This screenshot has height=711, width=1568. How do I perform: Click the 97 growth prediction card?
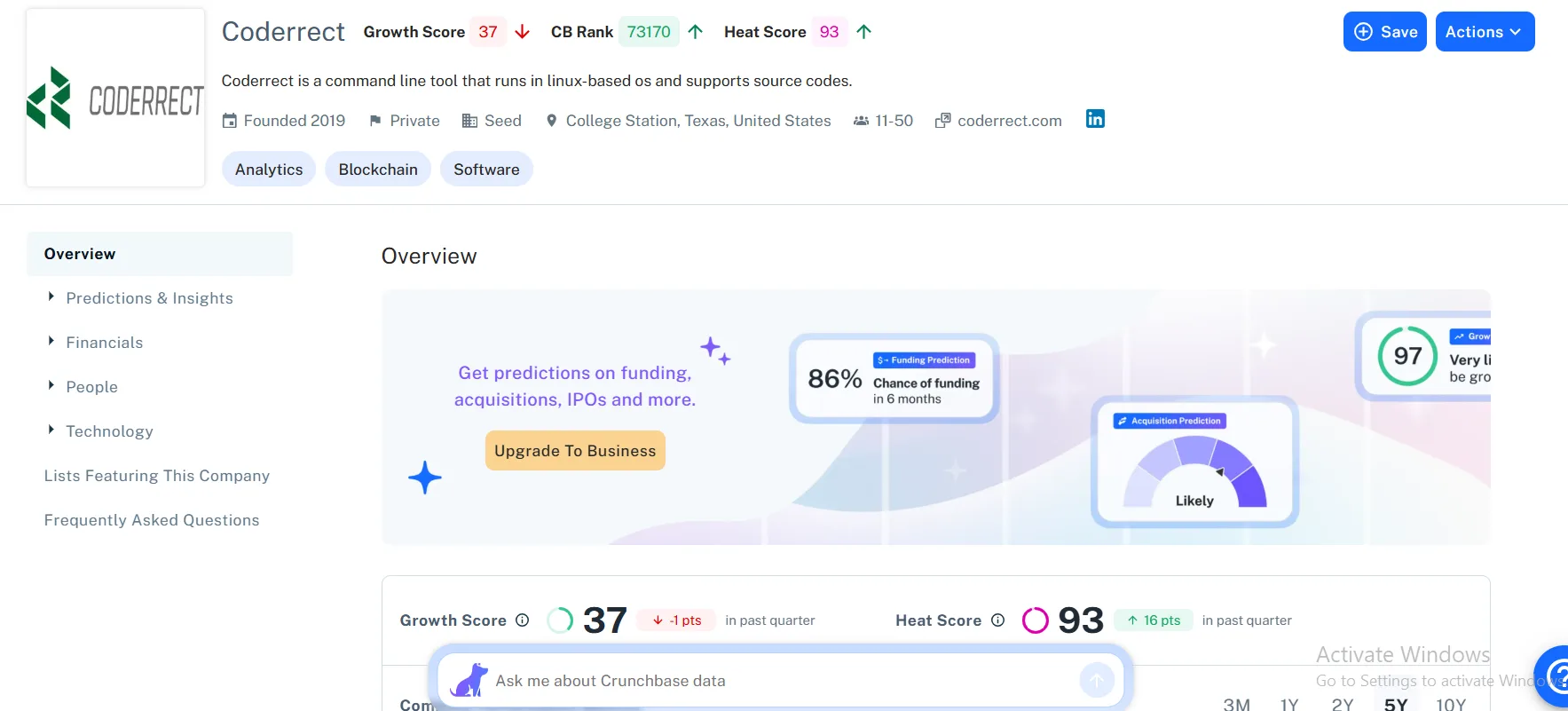point(1424,356)
